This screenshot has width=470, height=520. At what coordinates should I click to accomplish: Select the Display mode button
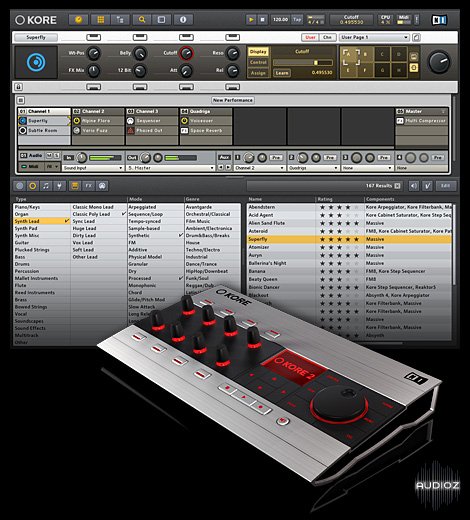pos(258,52)
